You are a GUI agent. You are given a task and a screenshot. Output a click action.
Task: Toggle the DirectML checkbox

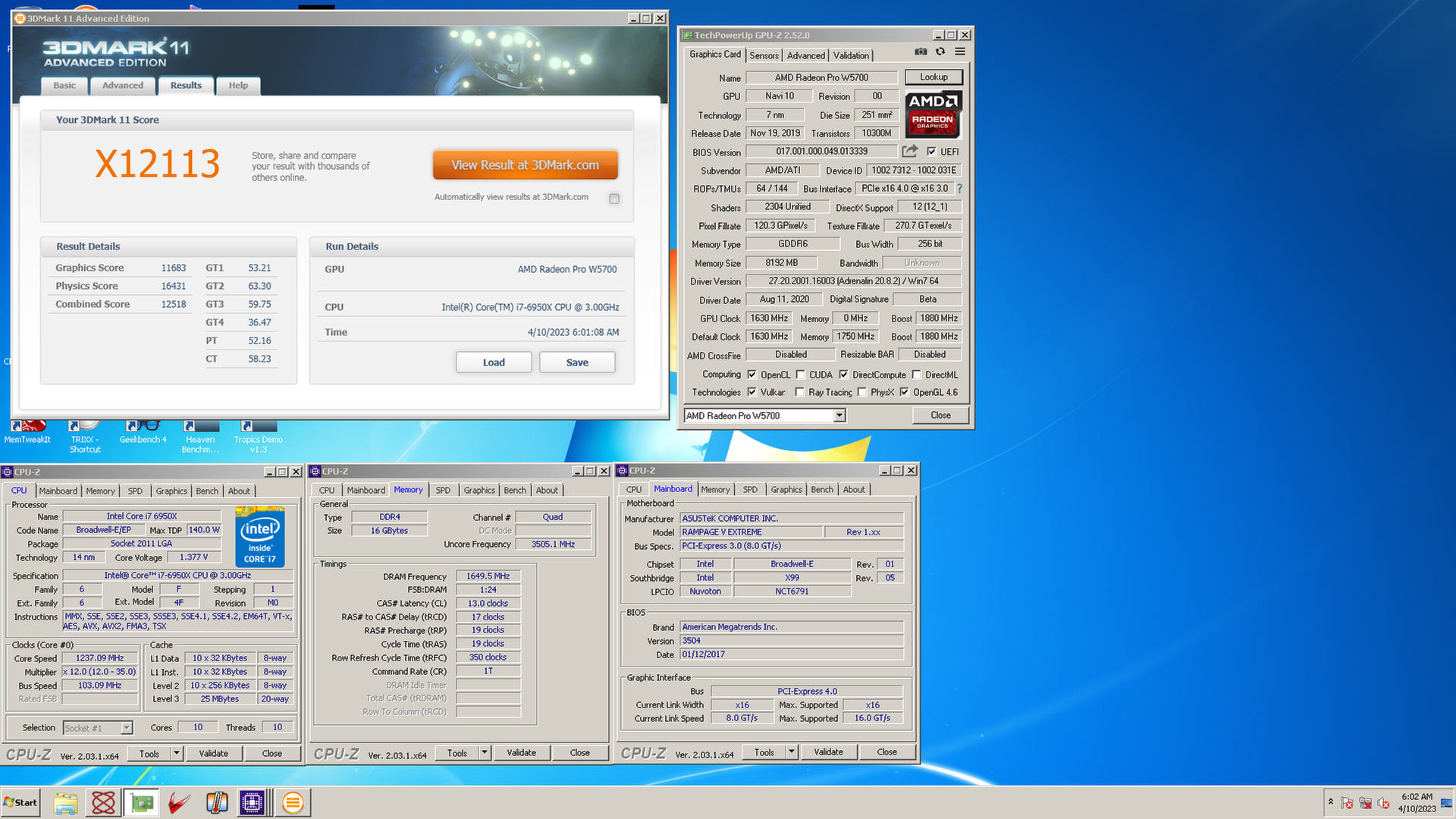pyautogui.click(x=916, y=375)
